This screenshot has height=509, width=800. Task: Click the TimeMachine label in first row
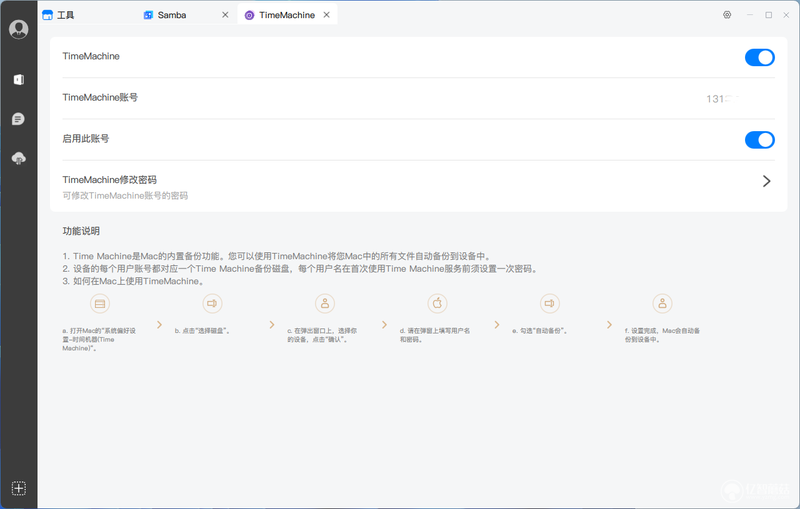(91, 56)
